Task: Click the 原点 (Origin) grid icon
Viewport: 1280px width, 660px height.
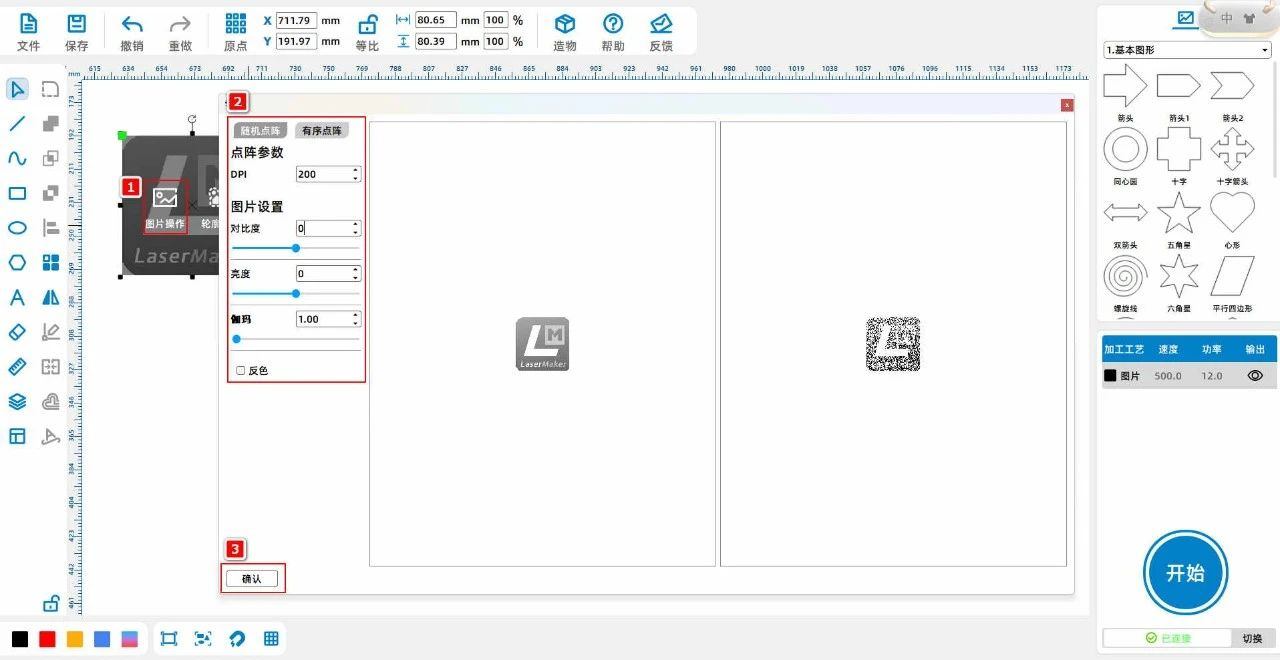Action: [235, 24]
